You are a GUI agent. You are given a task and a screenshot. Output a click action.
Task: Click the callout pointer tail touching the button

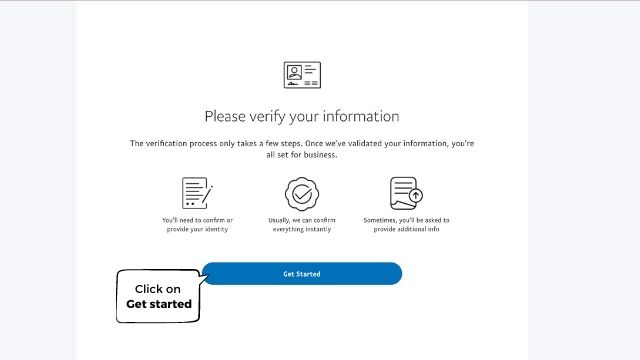point(204,279)
